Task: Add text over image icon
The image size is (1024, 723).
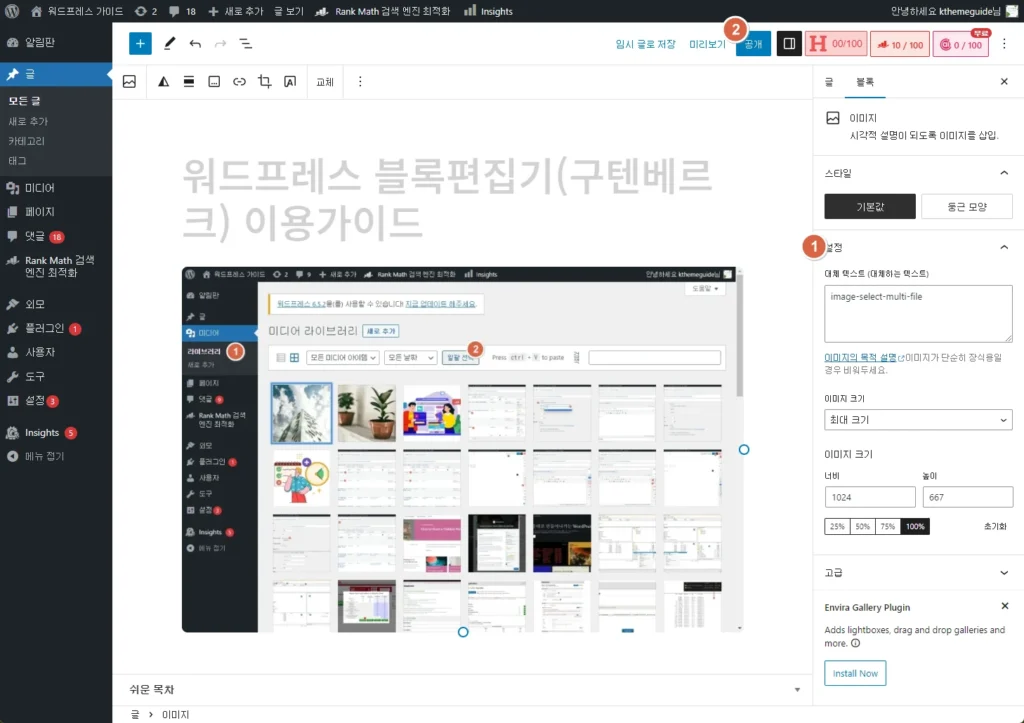Action: tap(290, 82)
